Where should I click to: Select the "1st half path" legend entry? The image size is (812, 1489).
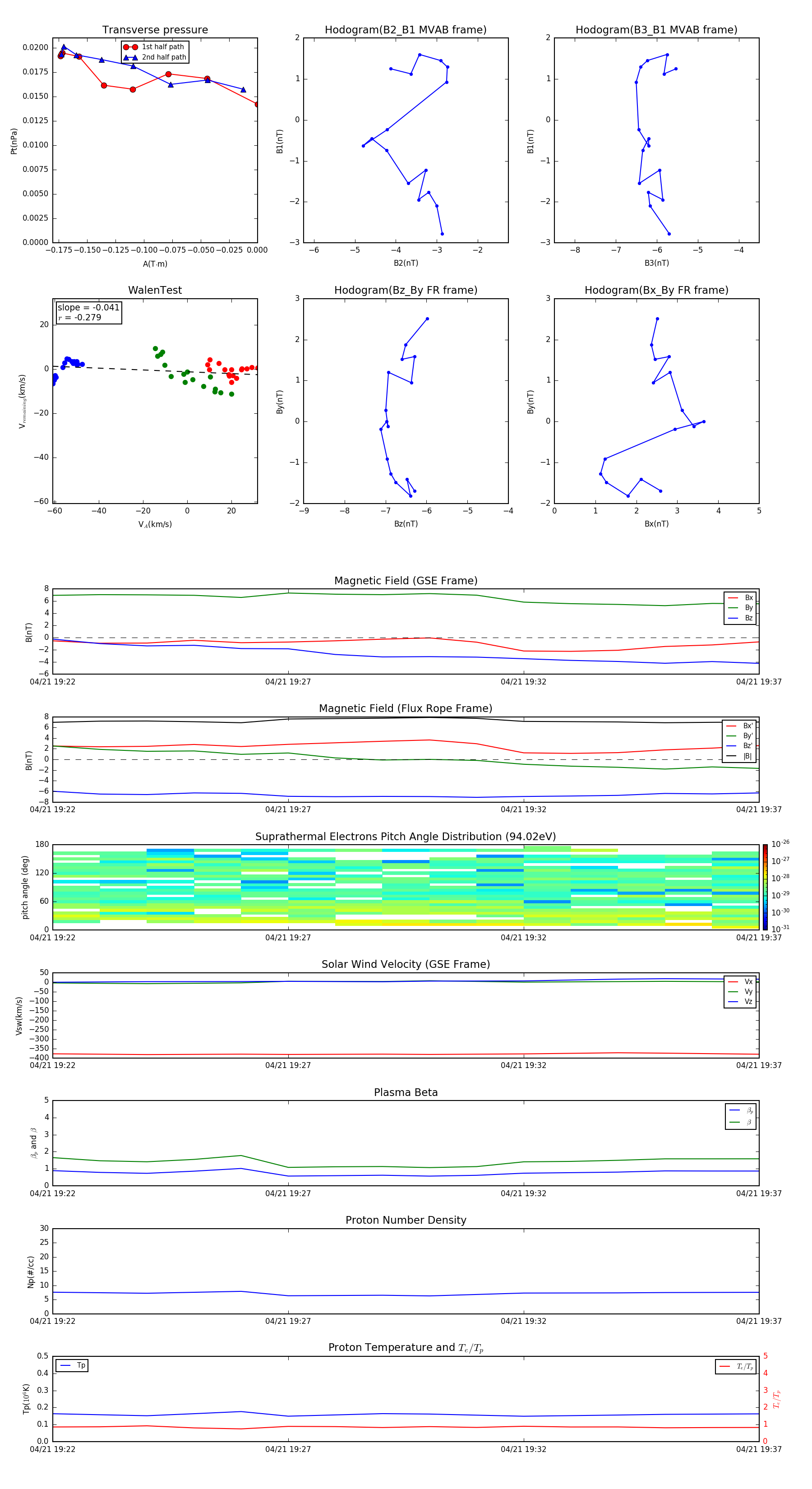[x=154, y=47]
